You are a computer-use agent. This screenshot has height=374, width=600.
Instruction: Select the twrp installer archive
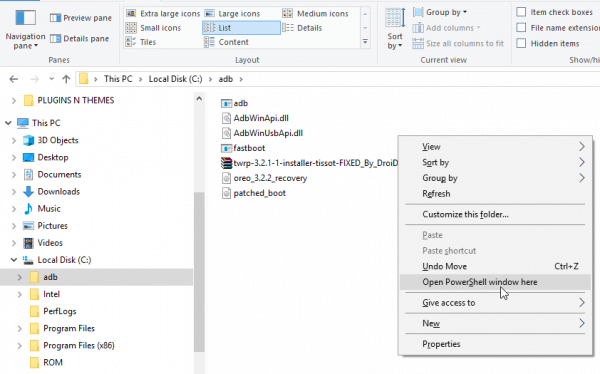click(x=309, y=163)
